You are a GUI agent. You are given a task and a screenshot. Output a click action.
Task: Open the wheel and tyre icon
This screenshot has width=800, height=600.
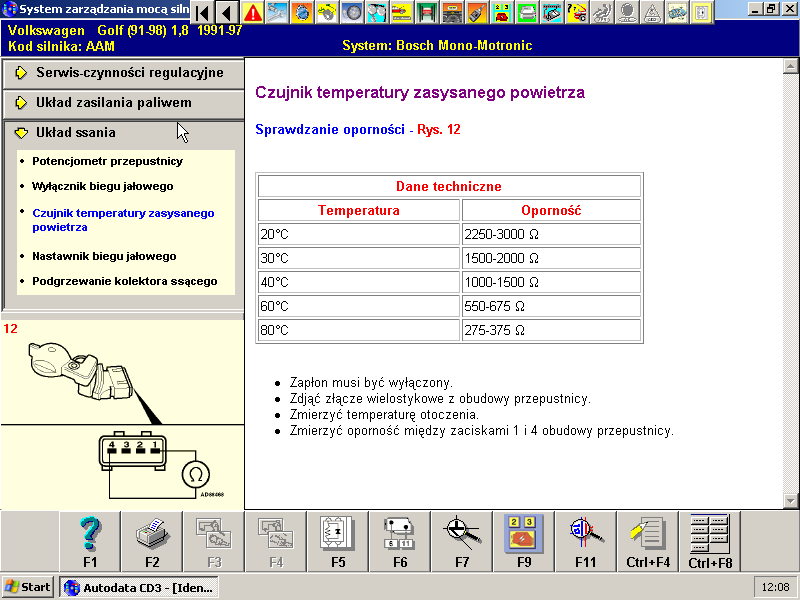click(x=352, y=13)
